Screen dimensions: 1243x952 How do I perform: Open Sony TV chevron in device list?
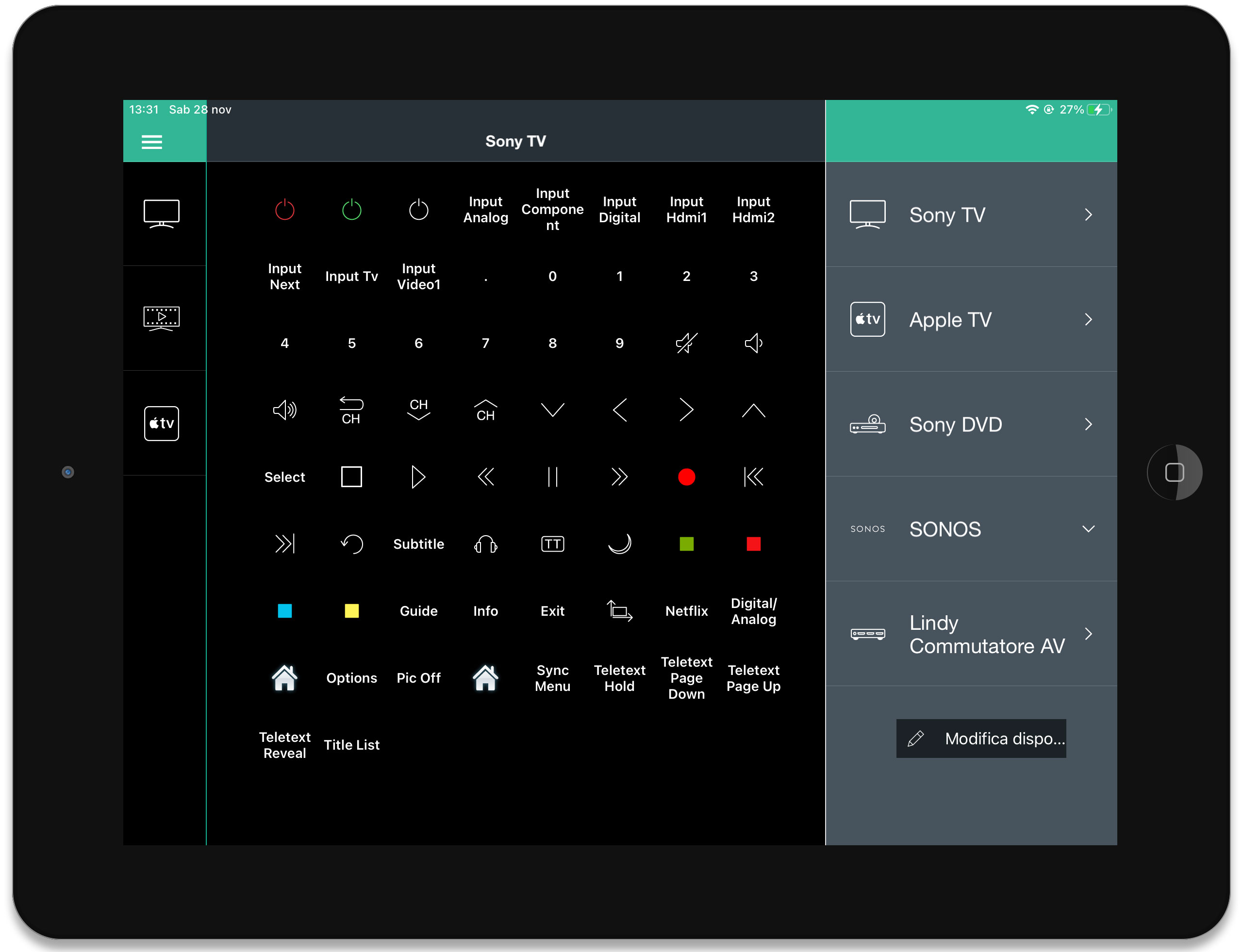1088,215
